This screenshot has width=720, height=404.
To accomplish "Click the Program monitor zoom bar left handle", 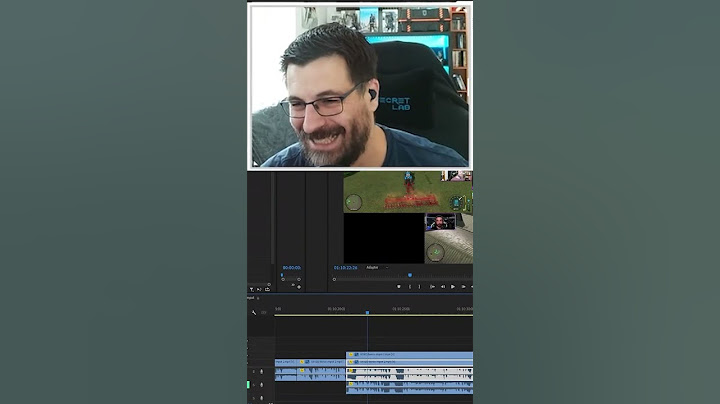I will [x=334, y=279].
